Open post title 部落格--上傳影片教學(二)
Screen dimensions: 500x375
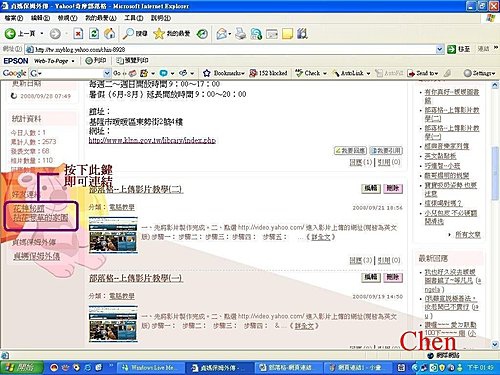[x=136, y=189]
